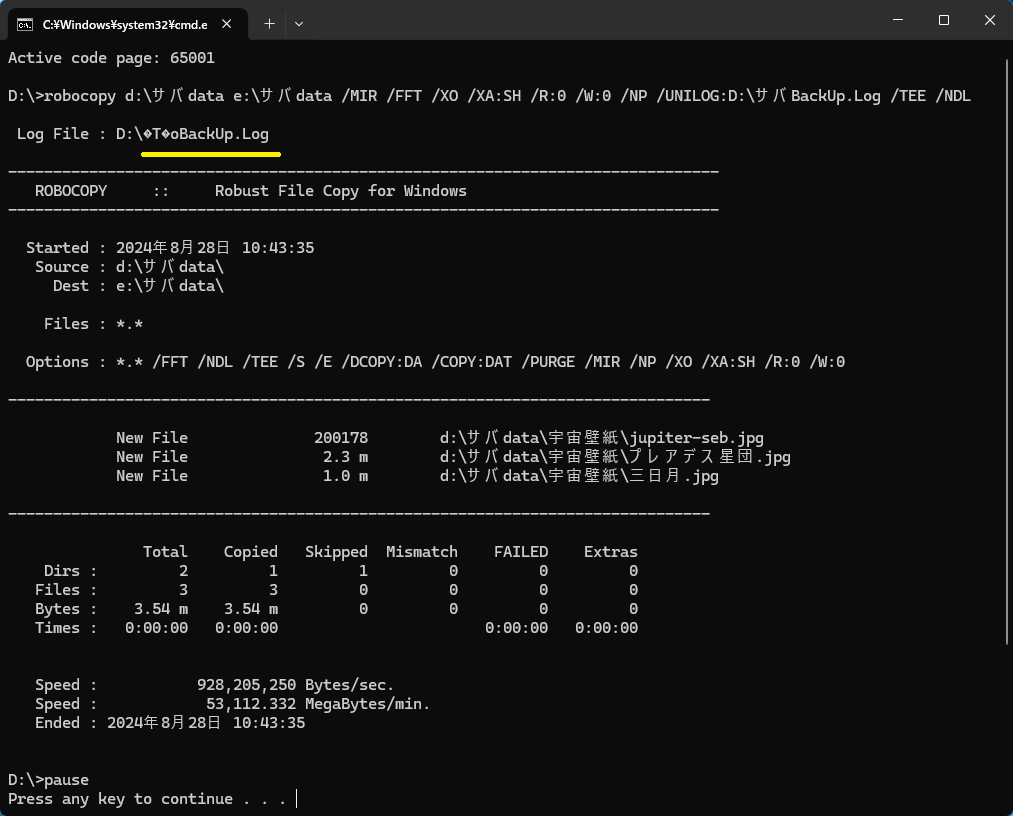Click the file size value 200178

coord(341,438)
